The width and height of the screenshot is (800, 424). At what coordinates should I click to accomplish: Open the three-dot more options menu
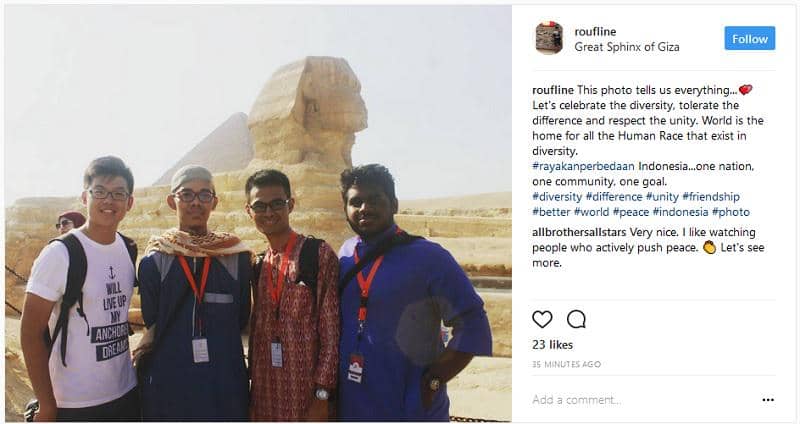click(x=768, y=400)
